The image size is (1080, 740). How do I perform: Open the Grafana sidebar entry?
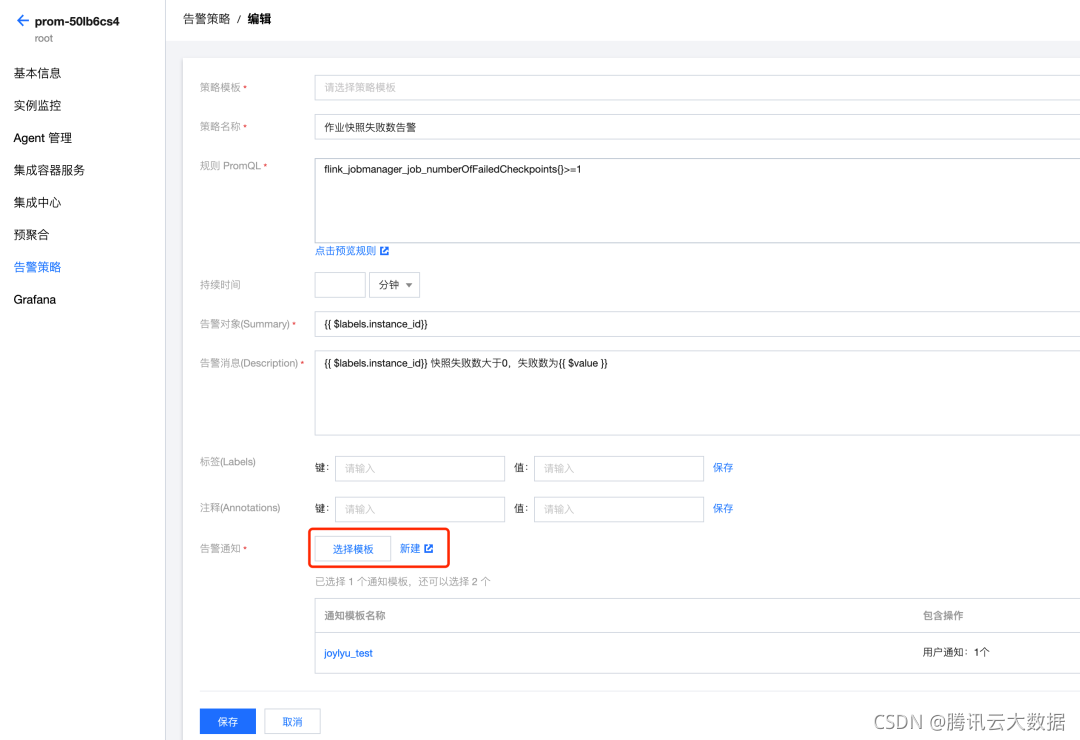(x=35, y=299)
